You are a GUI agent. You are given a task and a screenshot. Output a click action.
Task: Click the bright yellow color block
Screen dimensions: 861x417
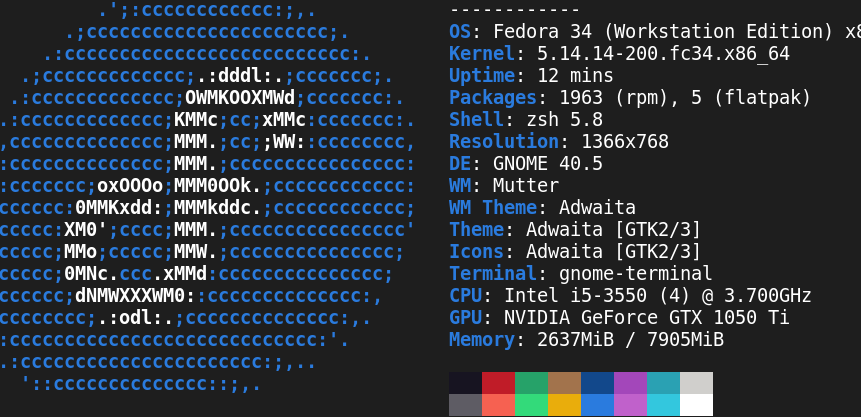[x=564, y=405]
